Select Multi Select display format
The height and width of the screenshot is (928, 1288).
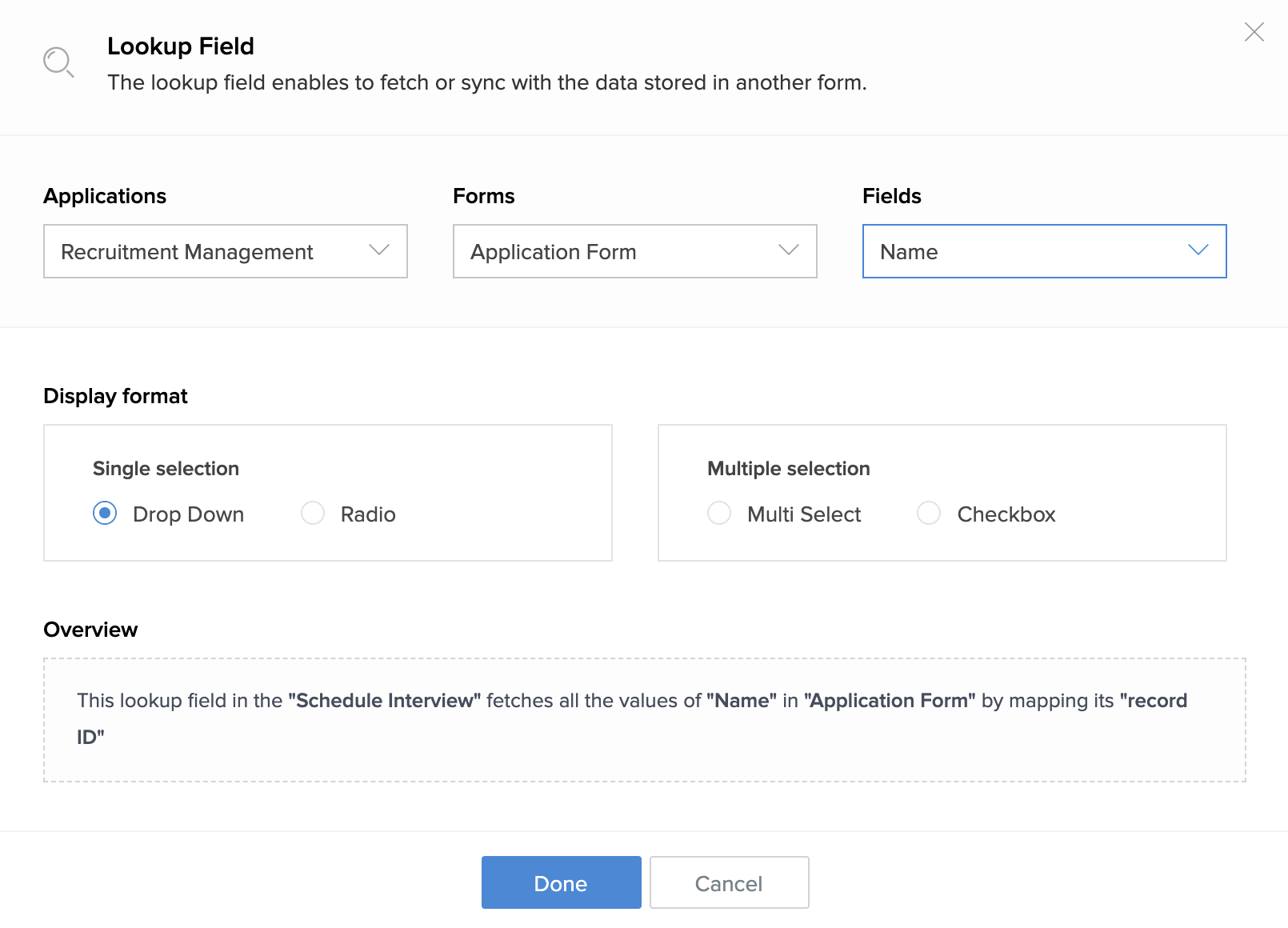coord(719,513)
